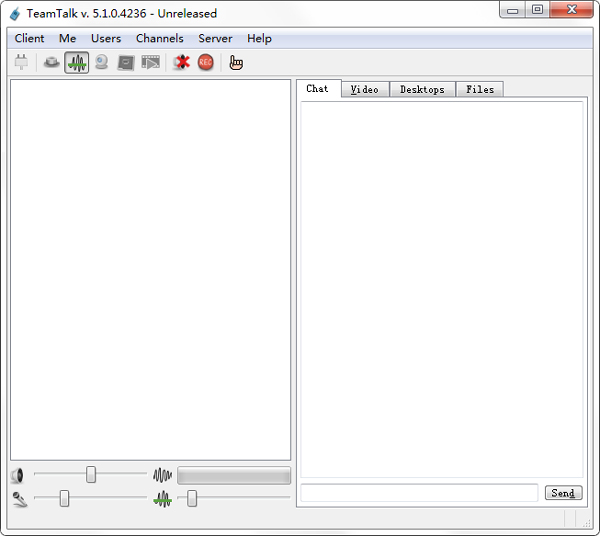
Task: Open the Server menu
Action: 215,38
